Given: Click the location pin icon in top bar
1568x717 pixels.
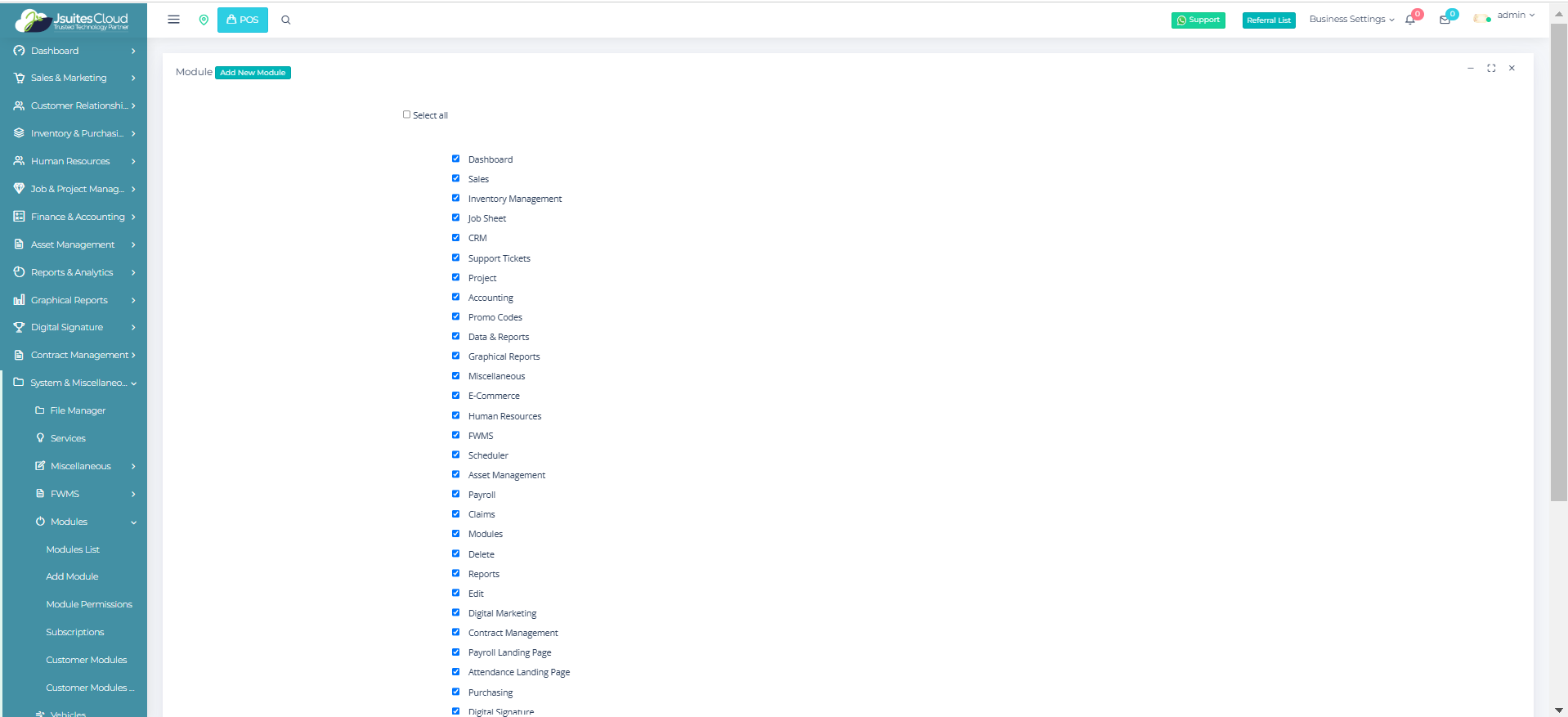Looking at the screenshot, I should pos(204,20).
